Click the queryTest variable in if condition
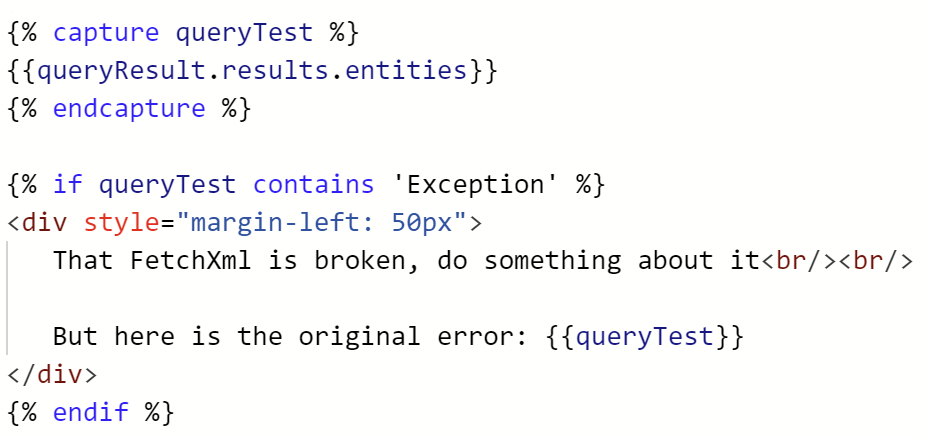The image size is (926, 438). pos(167,185)
